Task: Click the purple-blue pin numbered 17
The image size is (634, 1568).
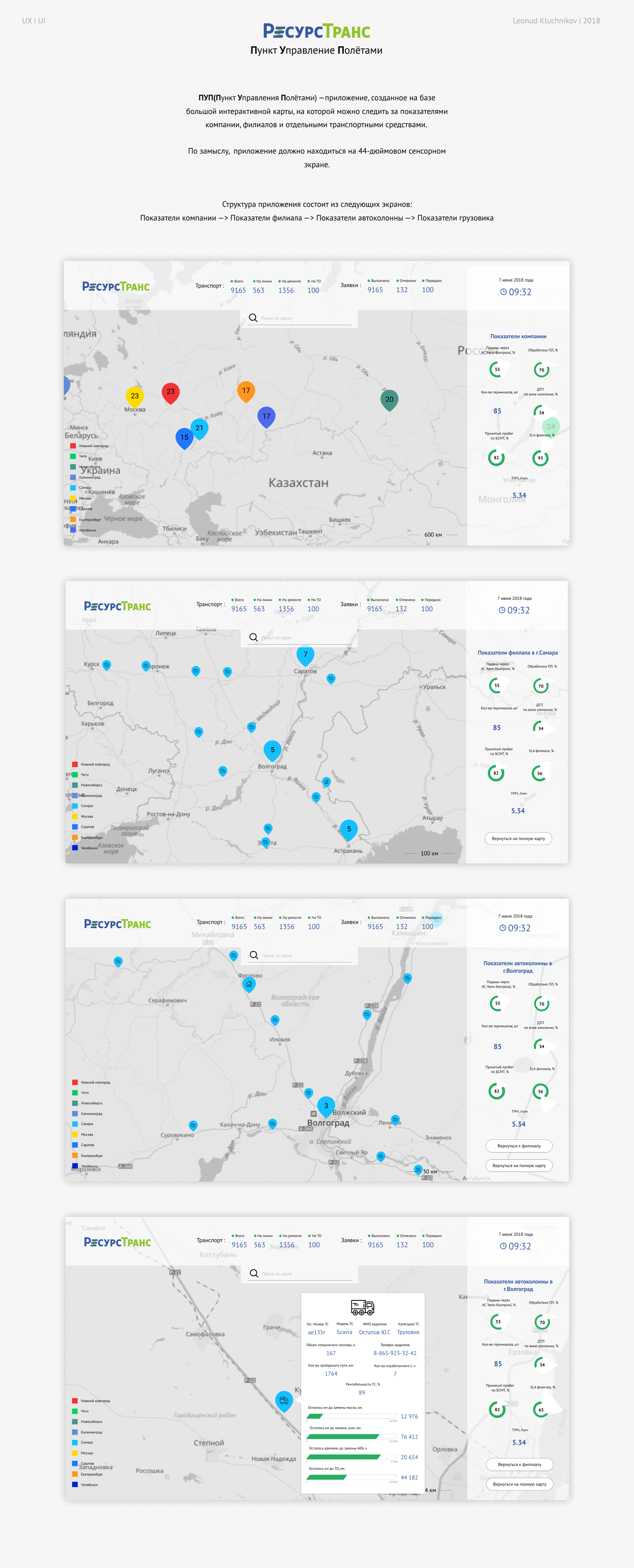Action: (266, 416)
